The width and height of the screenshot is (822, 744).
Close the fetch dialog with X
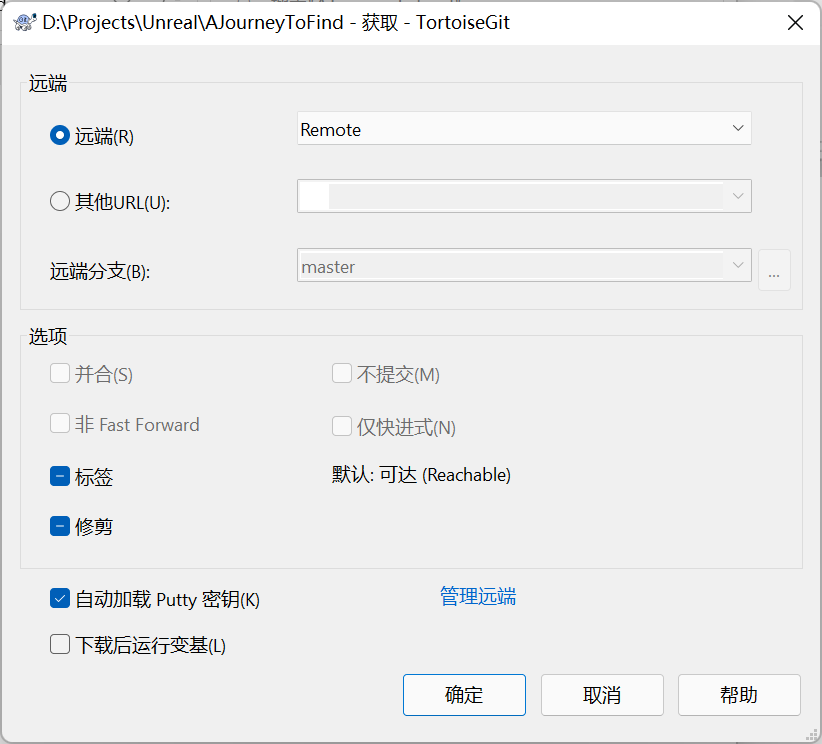(795, 22)
